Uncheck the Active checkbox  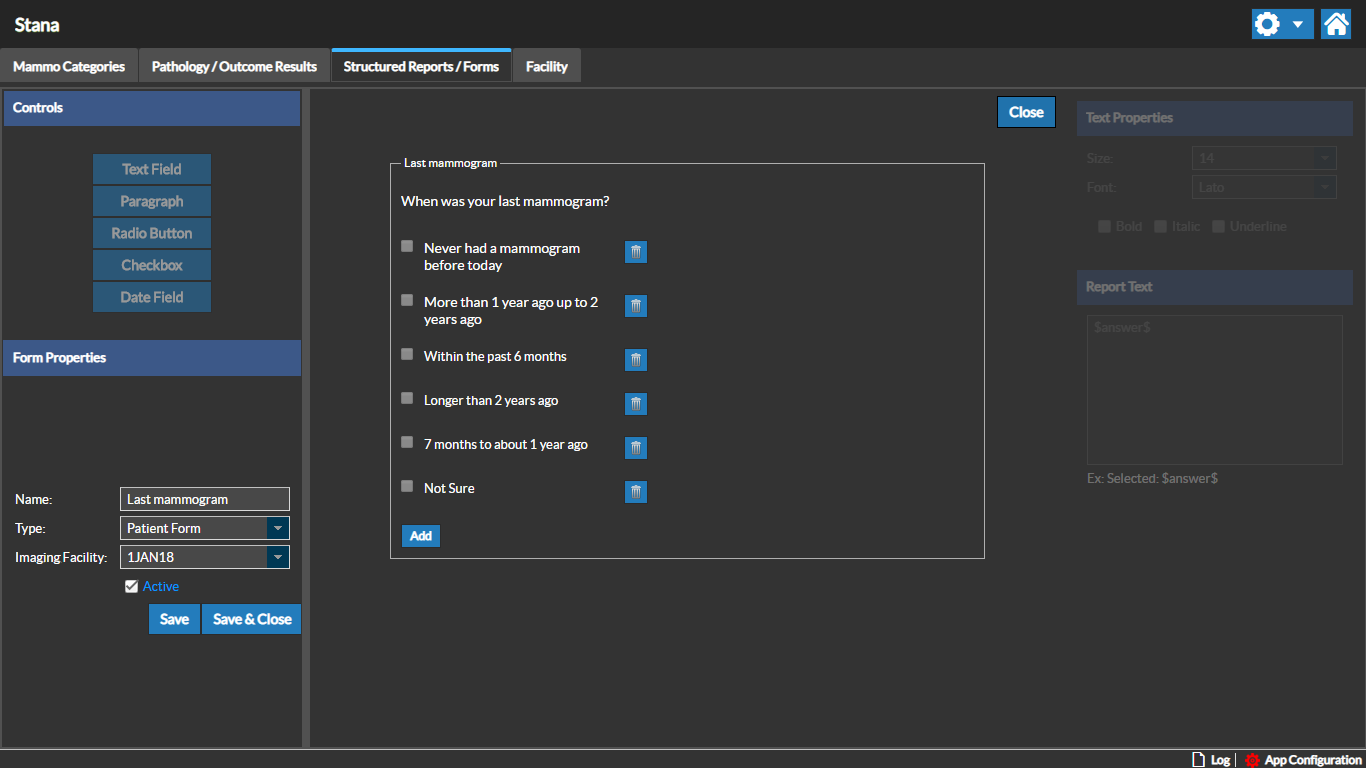[131, 587]
